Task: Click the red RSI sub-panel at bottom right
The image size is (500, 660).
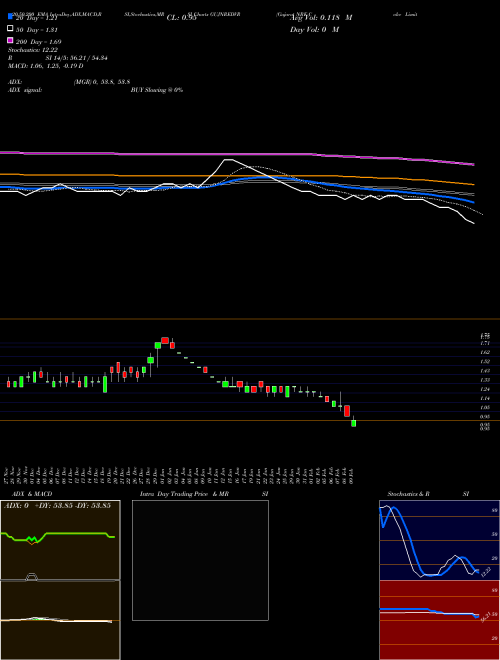Action: [x=439, y=620]
